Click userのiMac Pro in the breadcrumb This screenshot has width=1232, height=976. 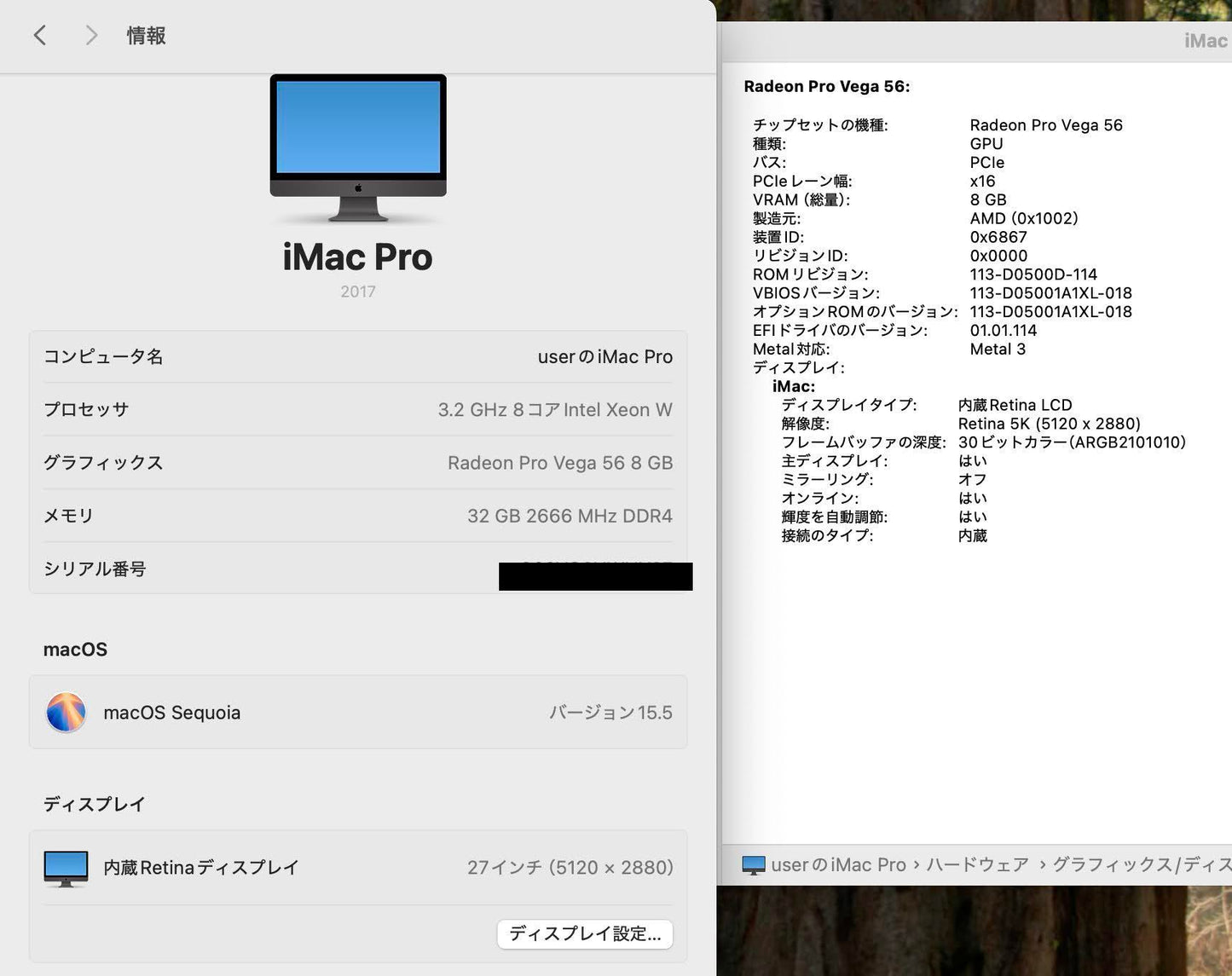838,864
